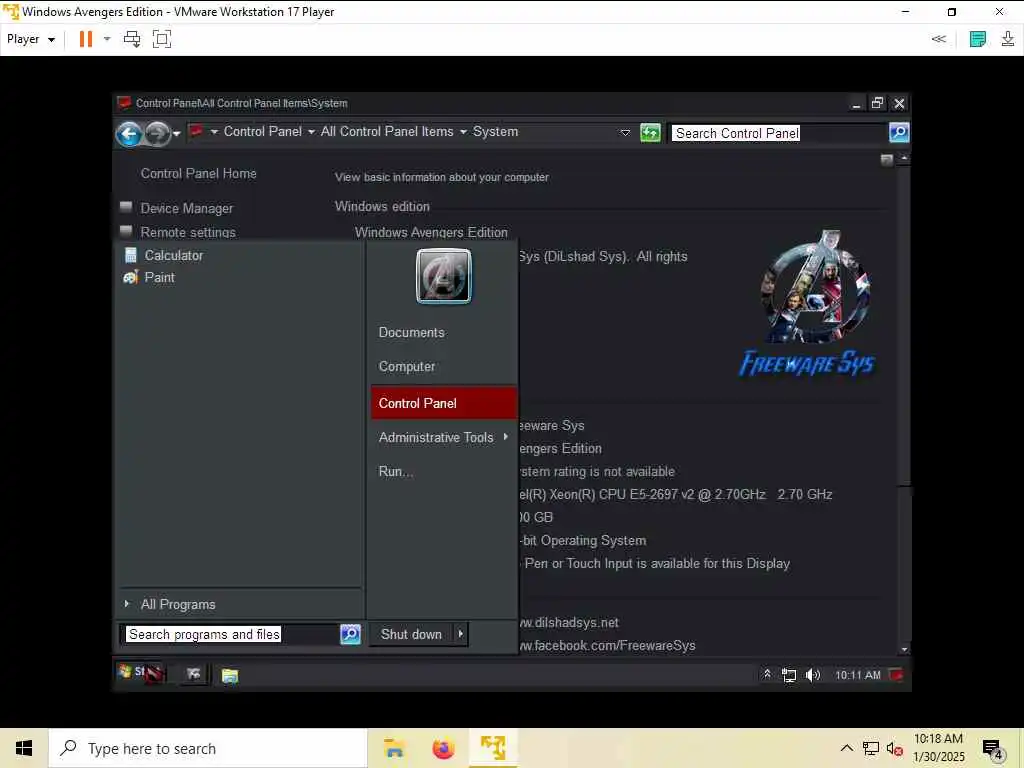Viewport: 1024px width, 768px height.
Task: Click the host Type here to search box
Action: point(208,748)
